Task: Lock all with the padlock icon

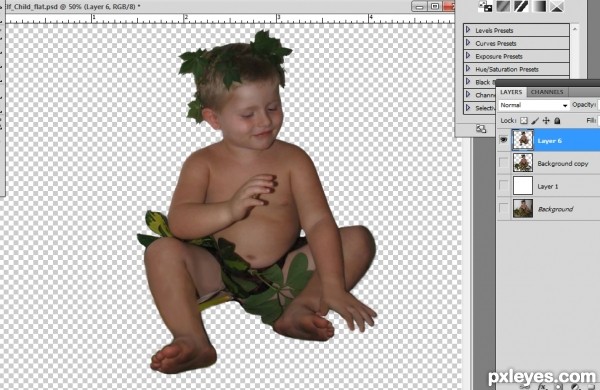Action: coord(558,121)
